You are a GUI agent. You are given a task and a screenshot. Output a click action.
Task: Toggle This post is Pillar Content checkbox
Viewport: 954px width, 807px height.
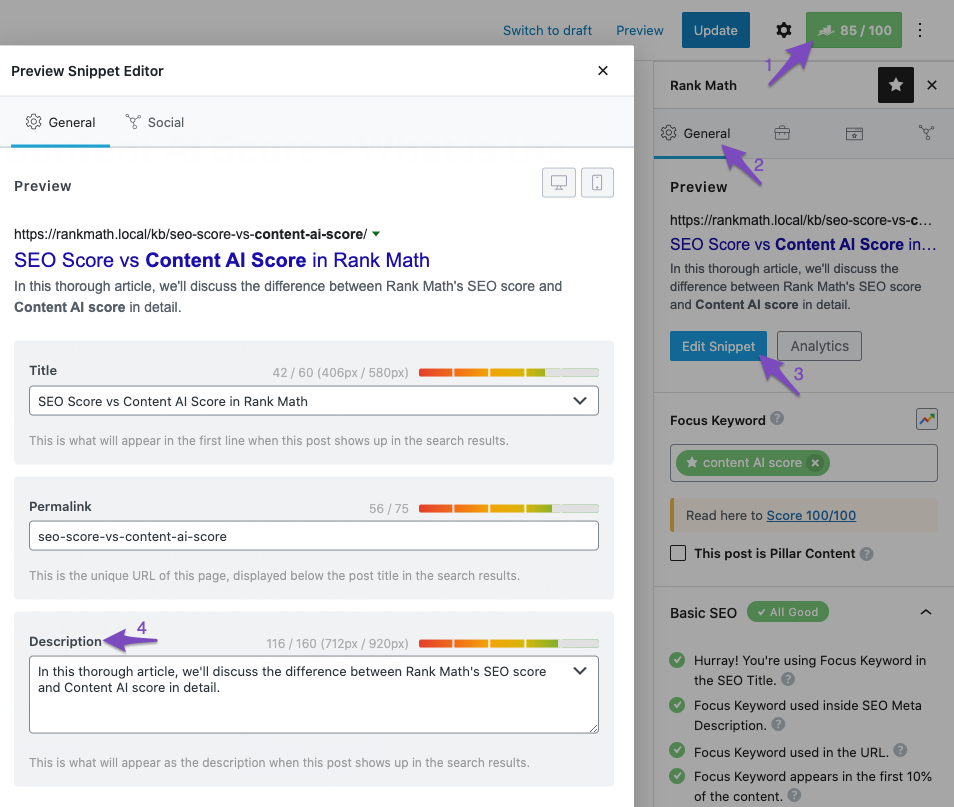pyautogui.click(x=678, y=553)
